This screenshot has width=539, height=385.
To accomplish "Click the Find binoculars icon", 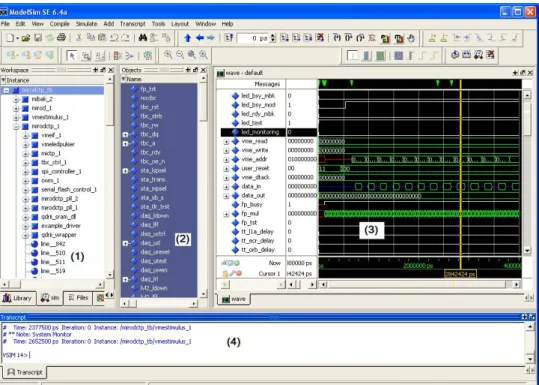I will 143,38.
